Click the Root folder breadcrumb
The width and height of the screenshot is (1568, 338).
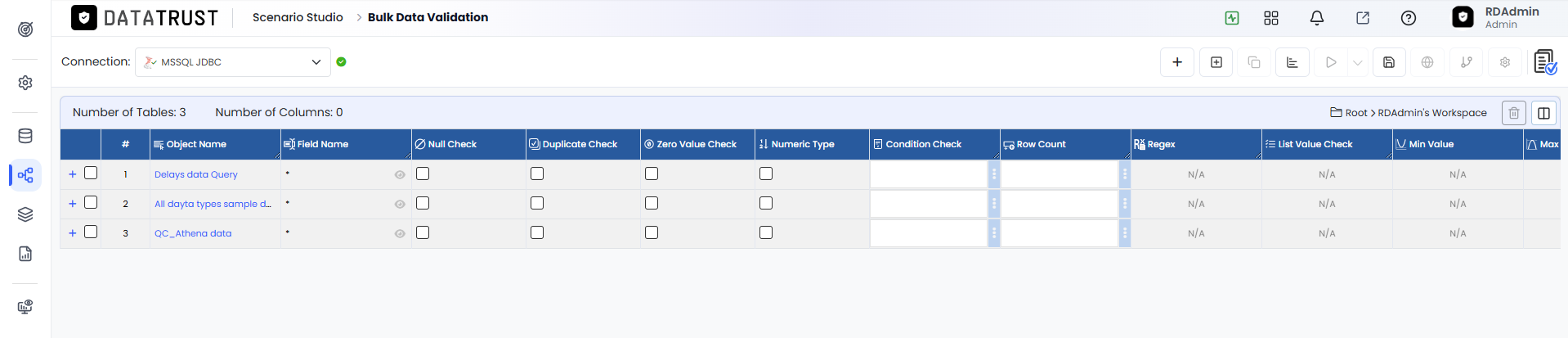tap(1348, 113)
